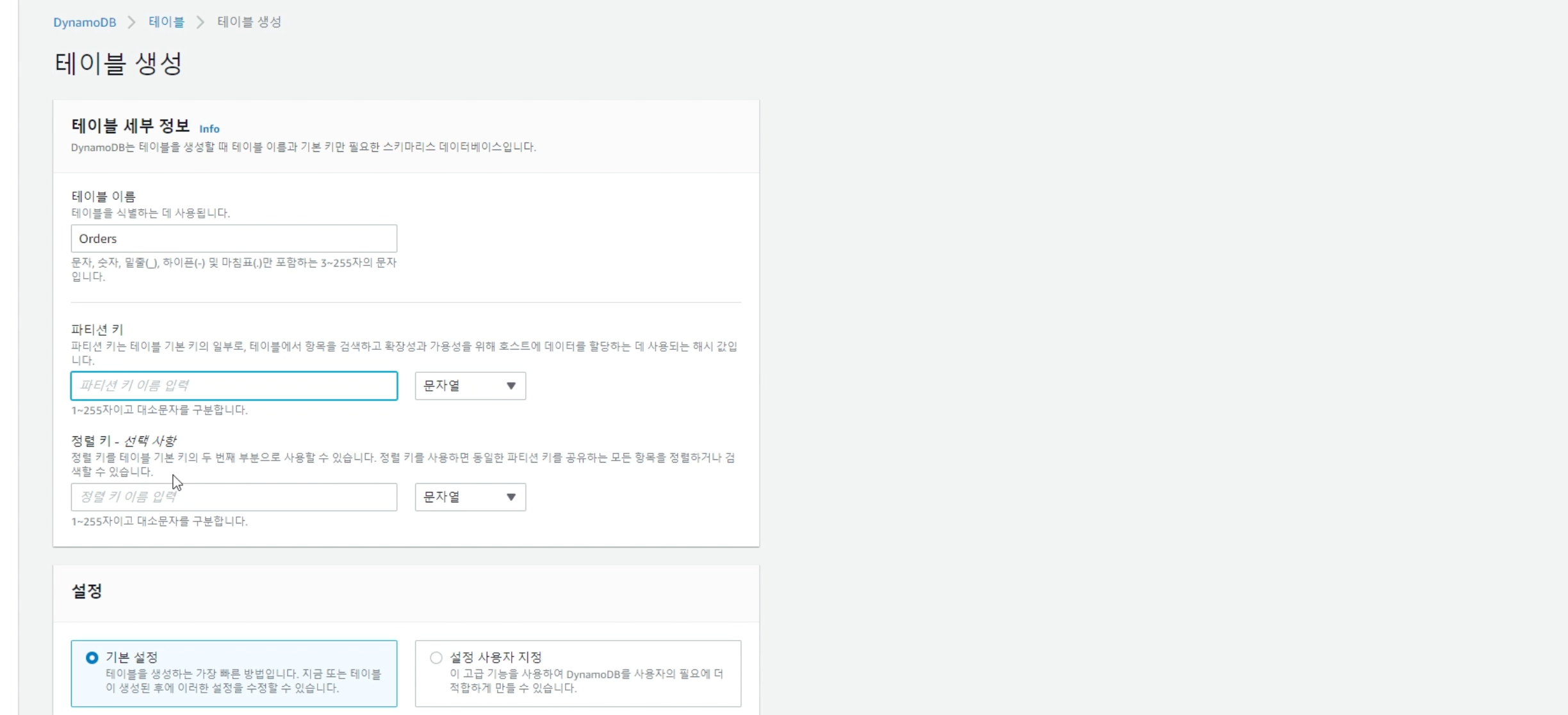Click the DynamoDB breadcrumb link

(x=85, y=22)
